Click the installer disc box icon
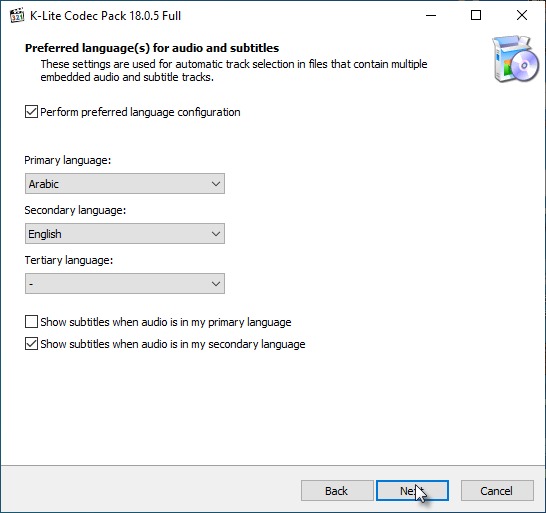This screenshot has height=513, width=546. (515, 59)
